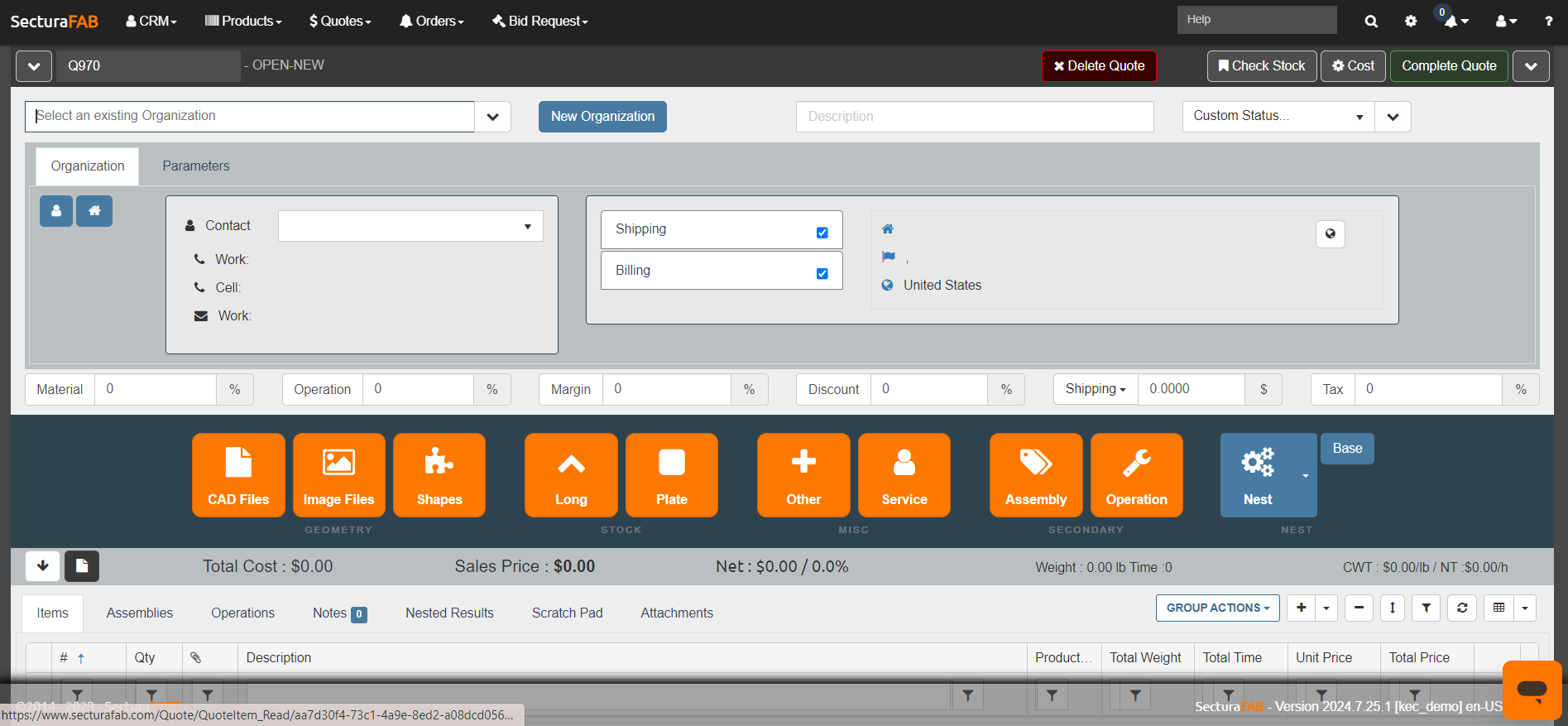Select the Image Files tile
Screen dimensions: 1568x726
coord(338,474)
